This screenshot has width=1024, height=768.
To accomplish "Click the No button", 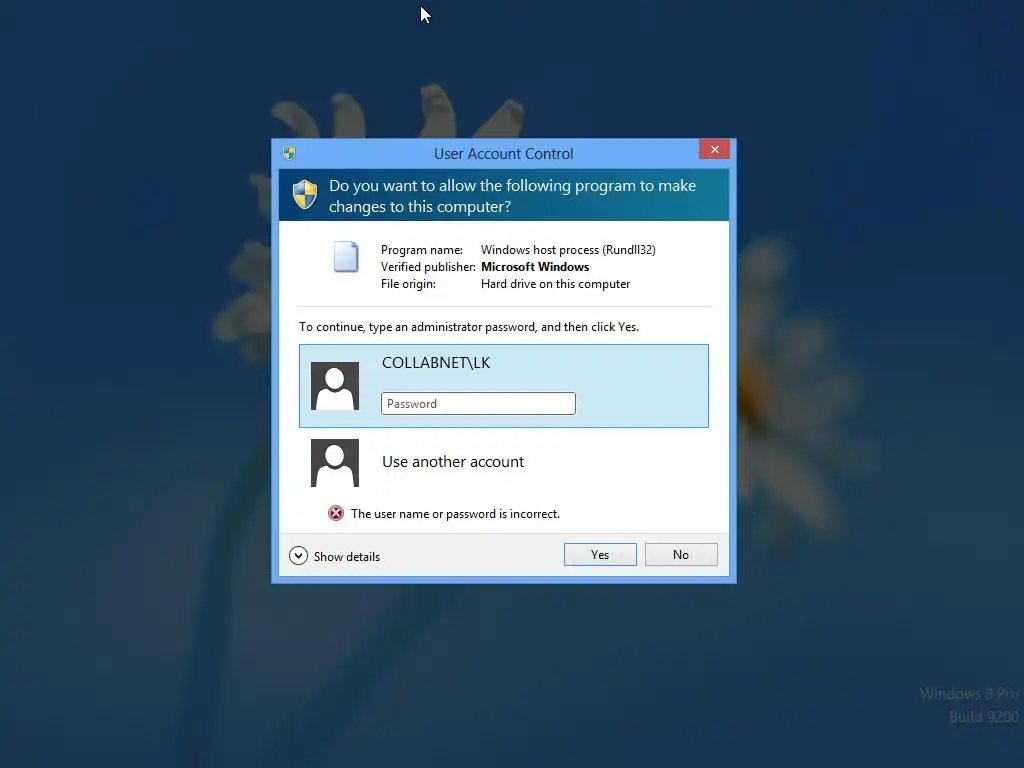I will click(x=680, y=554).
